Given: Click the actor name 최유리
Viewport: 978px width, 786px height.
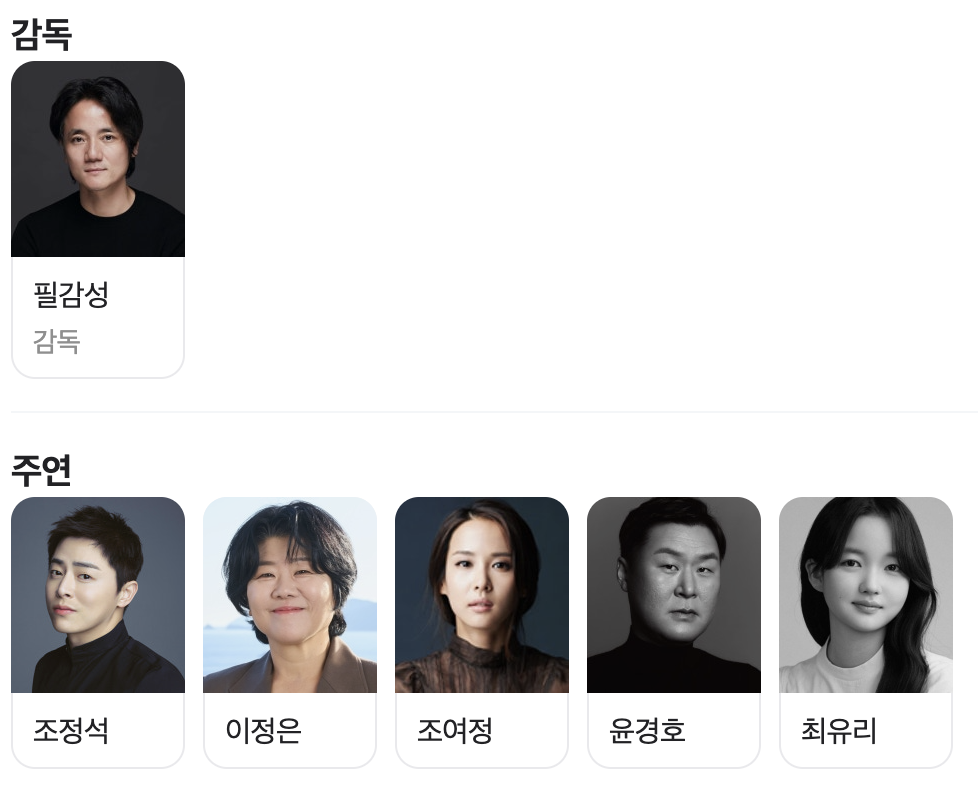Looking at the screenshot, I should tap(840, 730).
